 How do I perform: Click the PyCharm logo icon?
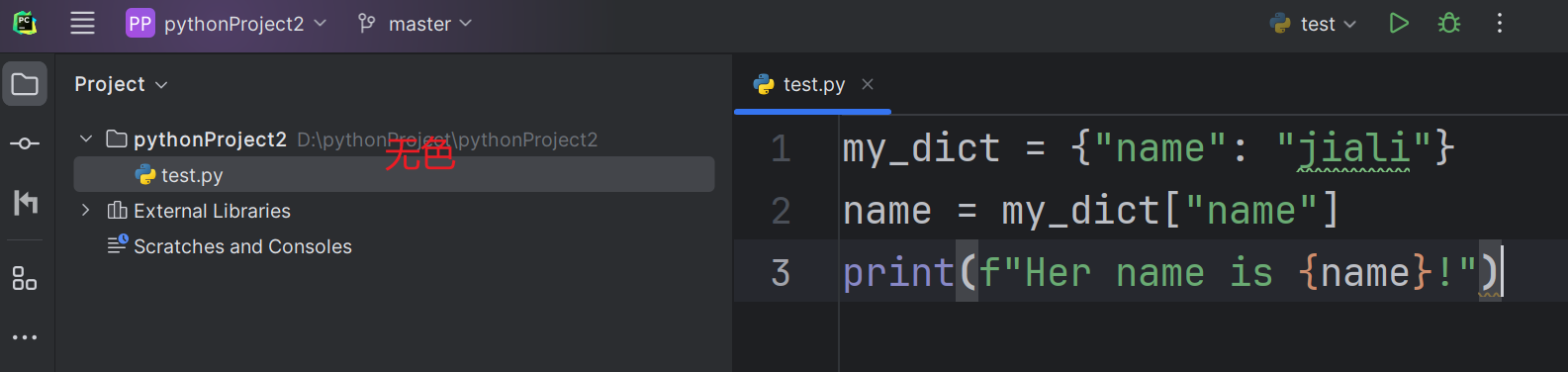point(26,23)
